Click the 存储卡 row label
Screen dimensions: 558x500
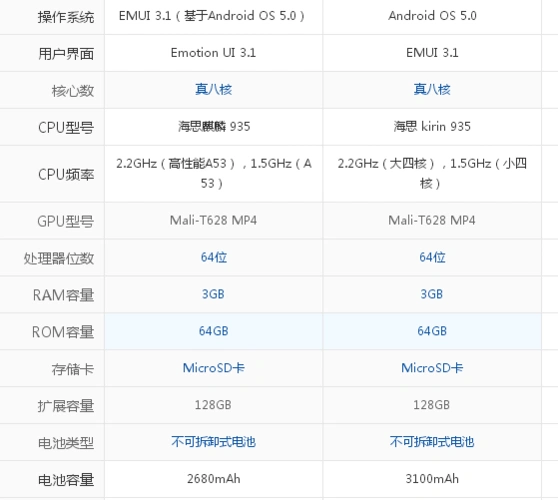click(73, 369)
